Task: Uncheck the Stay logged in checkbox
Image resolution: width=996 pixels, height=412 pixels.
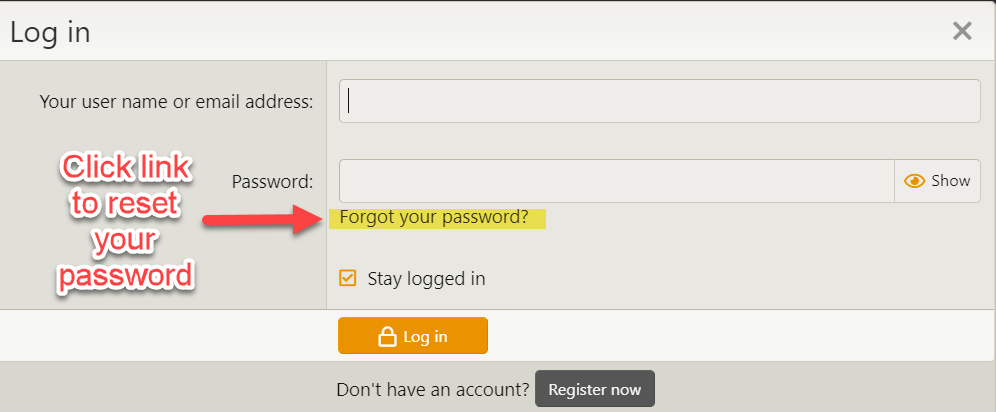Action: [x=347, y=278]
